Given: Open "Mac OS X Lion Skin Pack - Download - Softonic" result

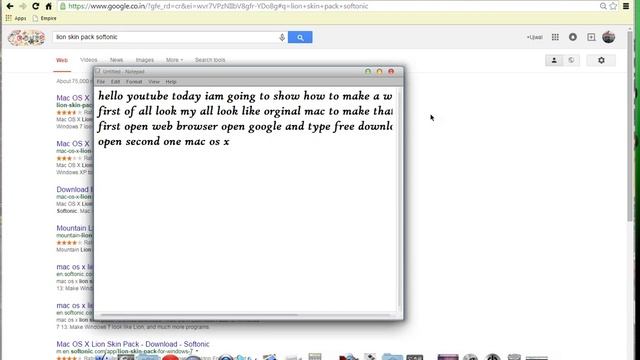Looking at the screenshot, I should tap(133, 344).
